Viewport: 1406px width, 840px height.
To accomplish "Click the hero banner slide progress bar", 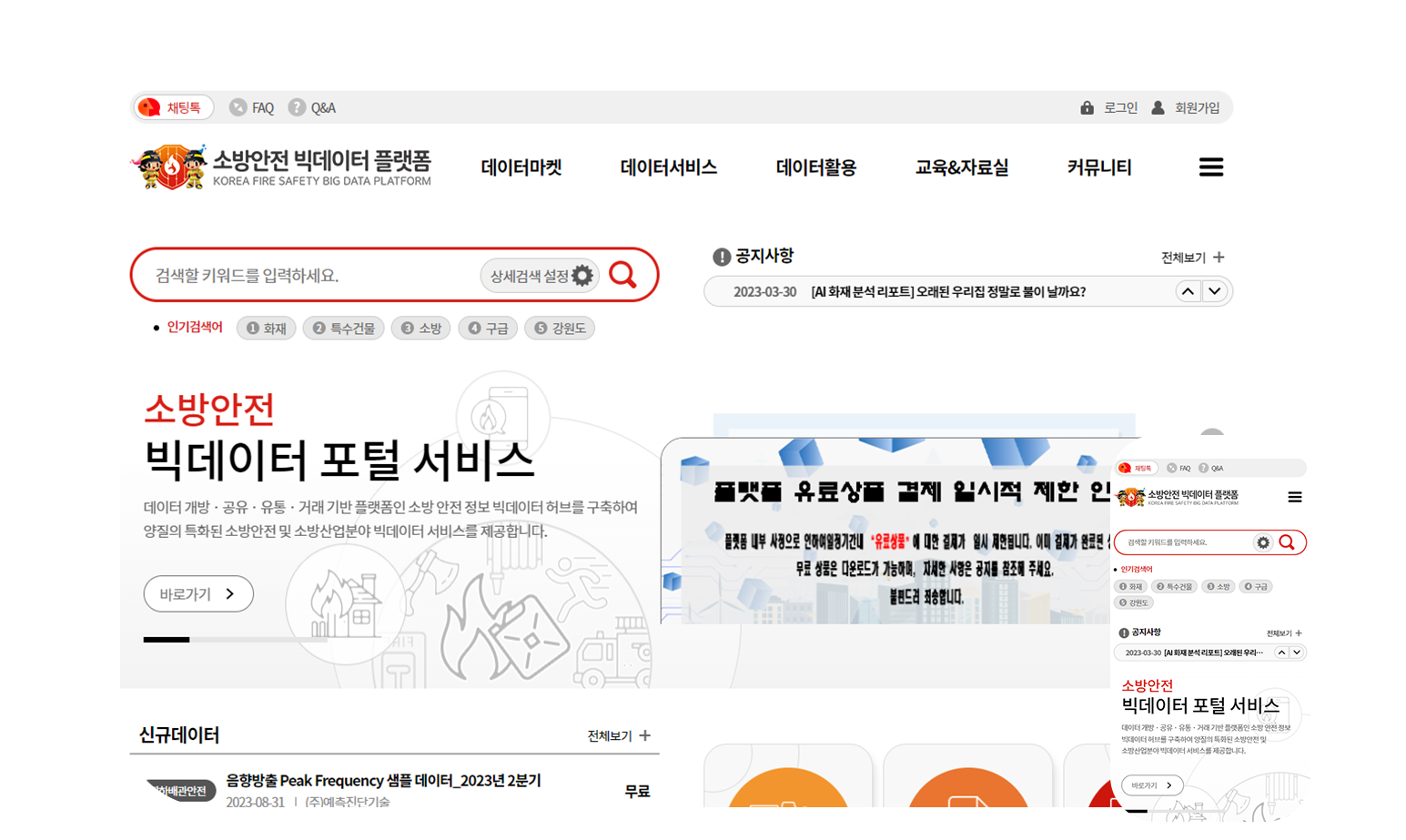I will (235, 640).
